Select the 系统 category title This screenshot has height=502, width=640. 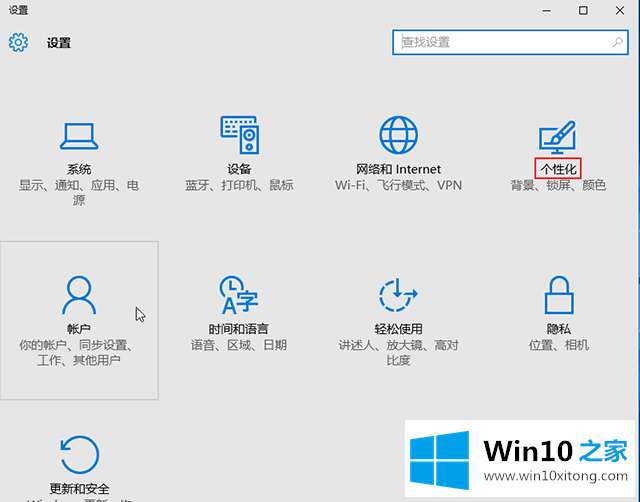point(79,169)
